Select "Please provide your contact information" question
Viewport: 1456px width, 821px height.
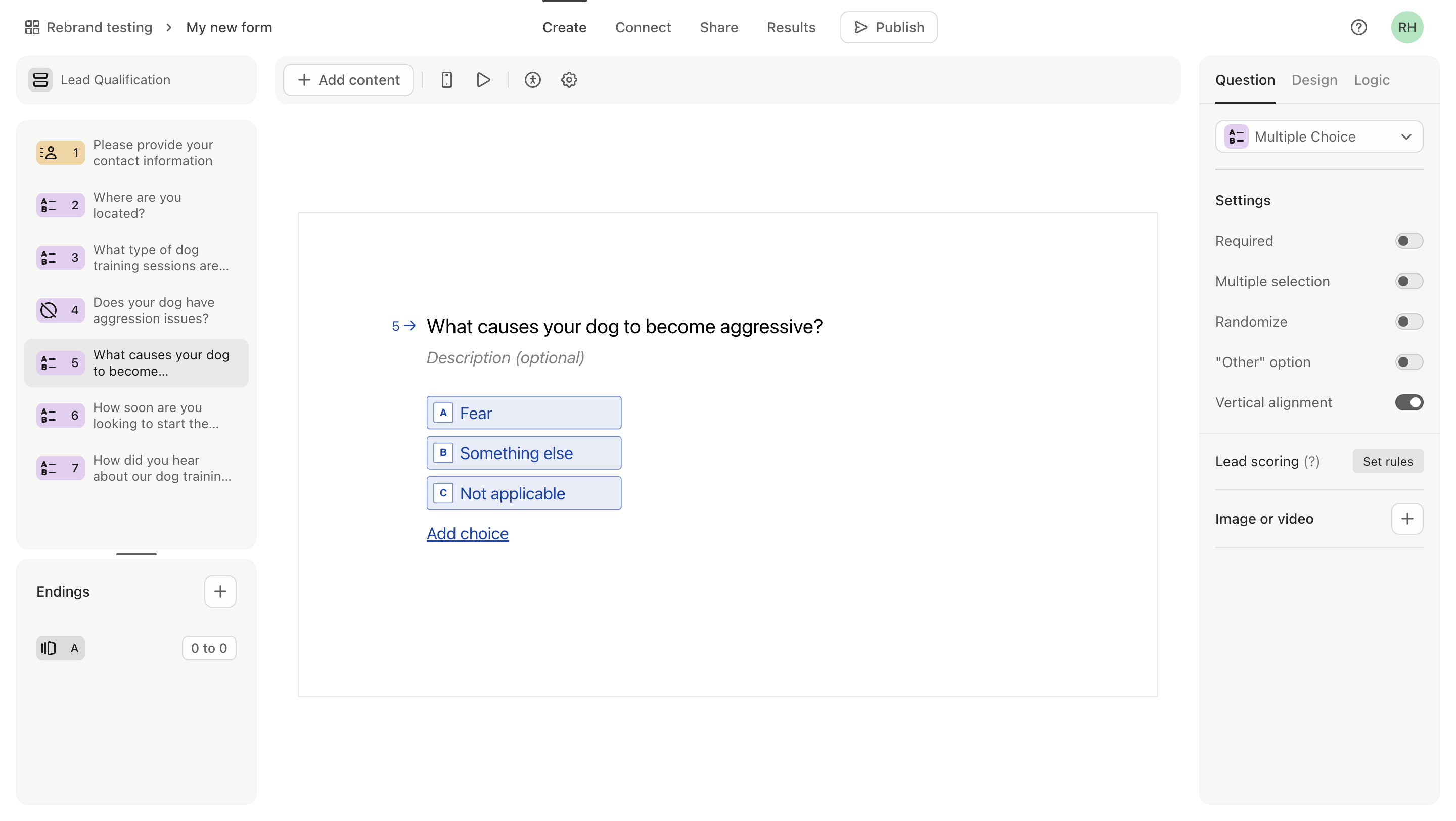136,153
